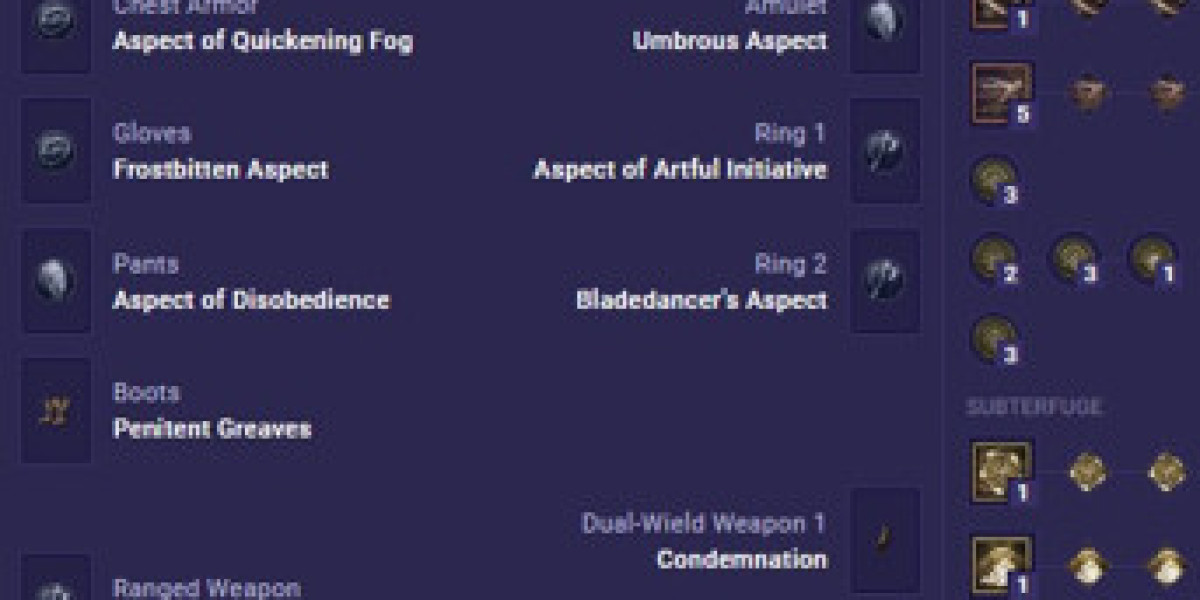Click the second Subterfuge skill node

(x=1002, y=565)
